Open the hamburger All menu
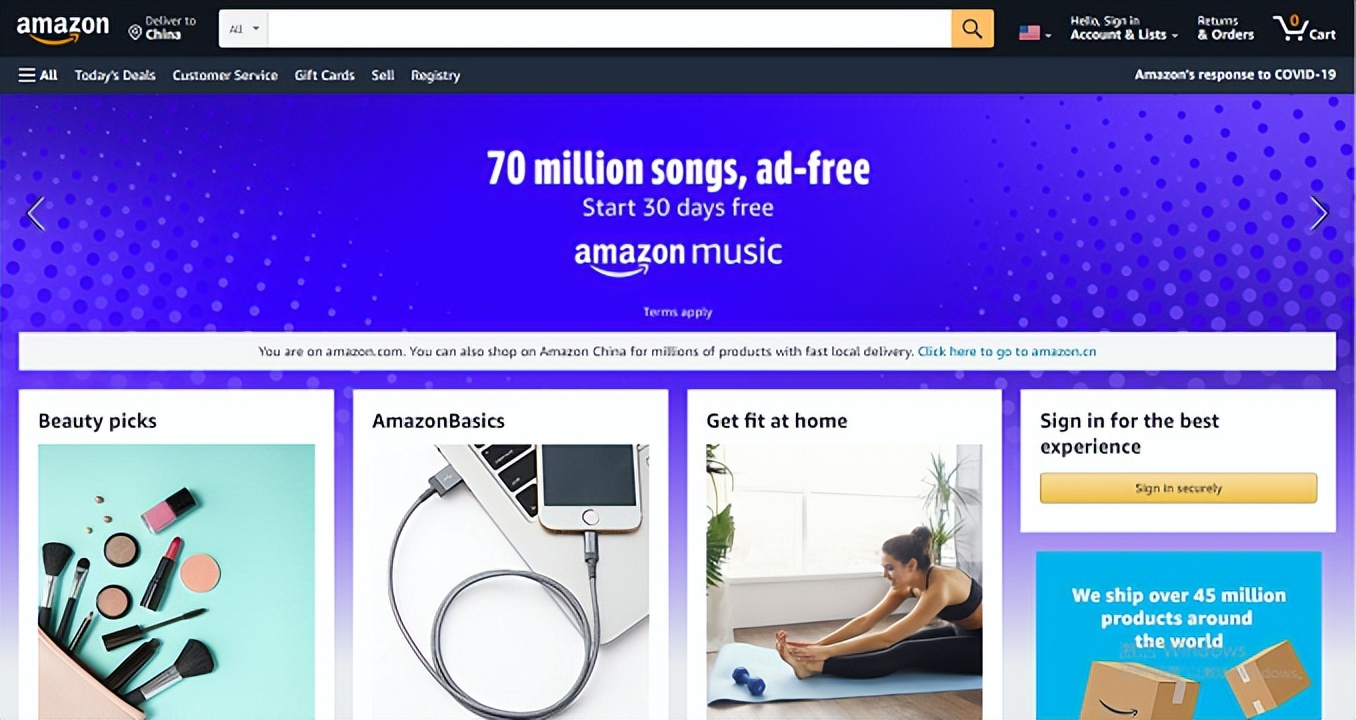This screenshot has width=1356, height=720. click(x=38, y=75)
